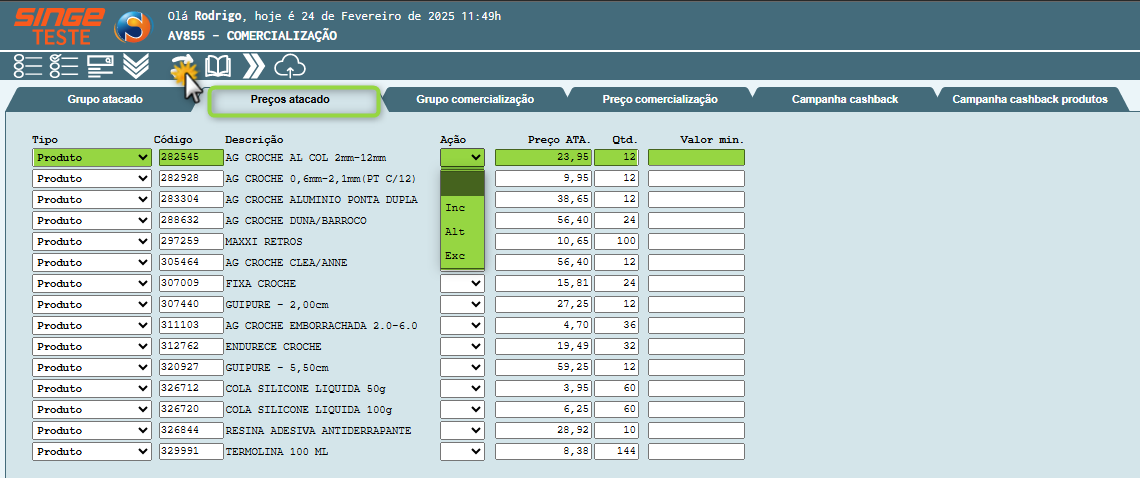Click the cloud upload icon
The width and height of the screenshot is (1140, 478).
(x=289, y=66)
